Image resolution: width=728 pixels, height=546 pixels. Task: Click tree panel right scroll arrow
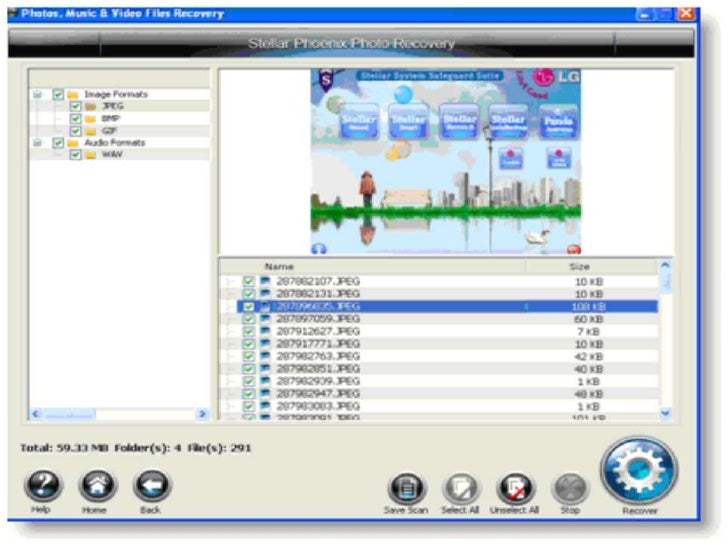coord(202,414)
